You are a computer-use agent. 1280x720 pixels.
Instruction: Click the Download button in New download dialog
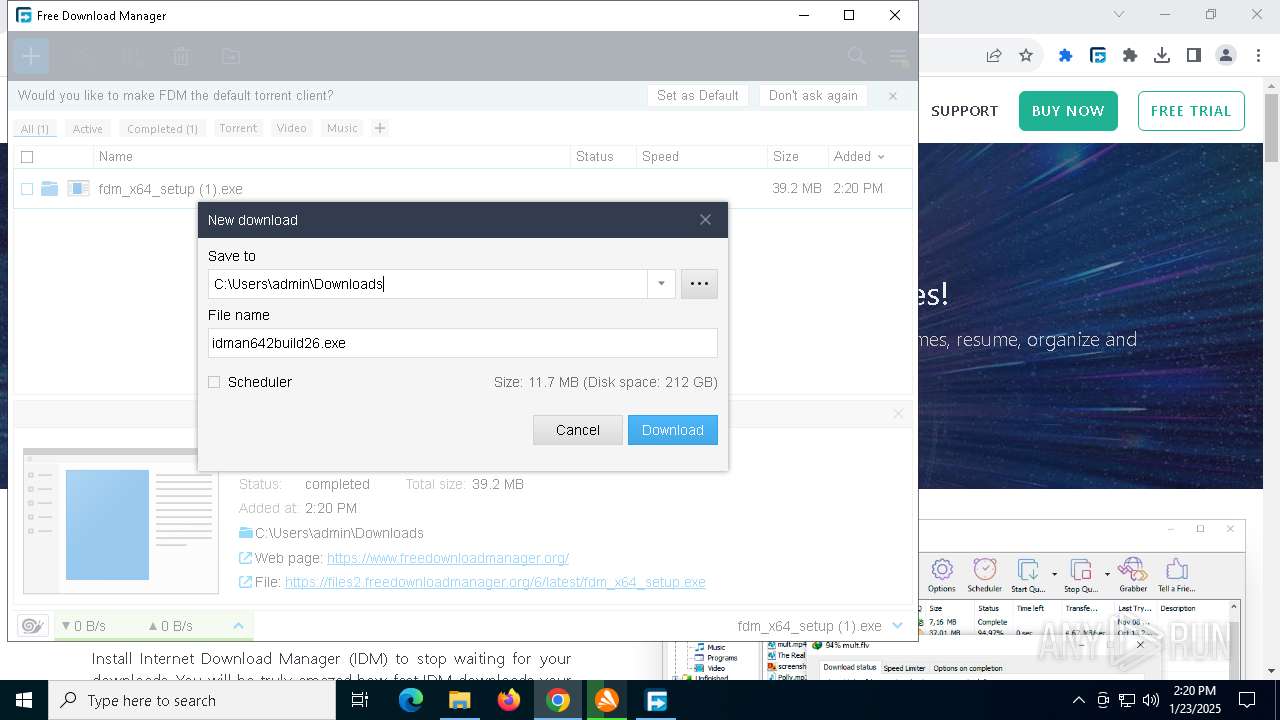pyautogui.click(x=673, y=430)
